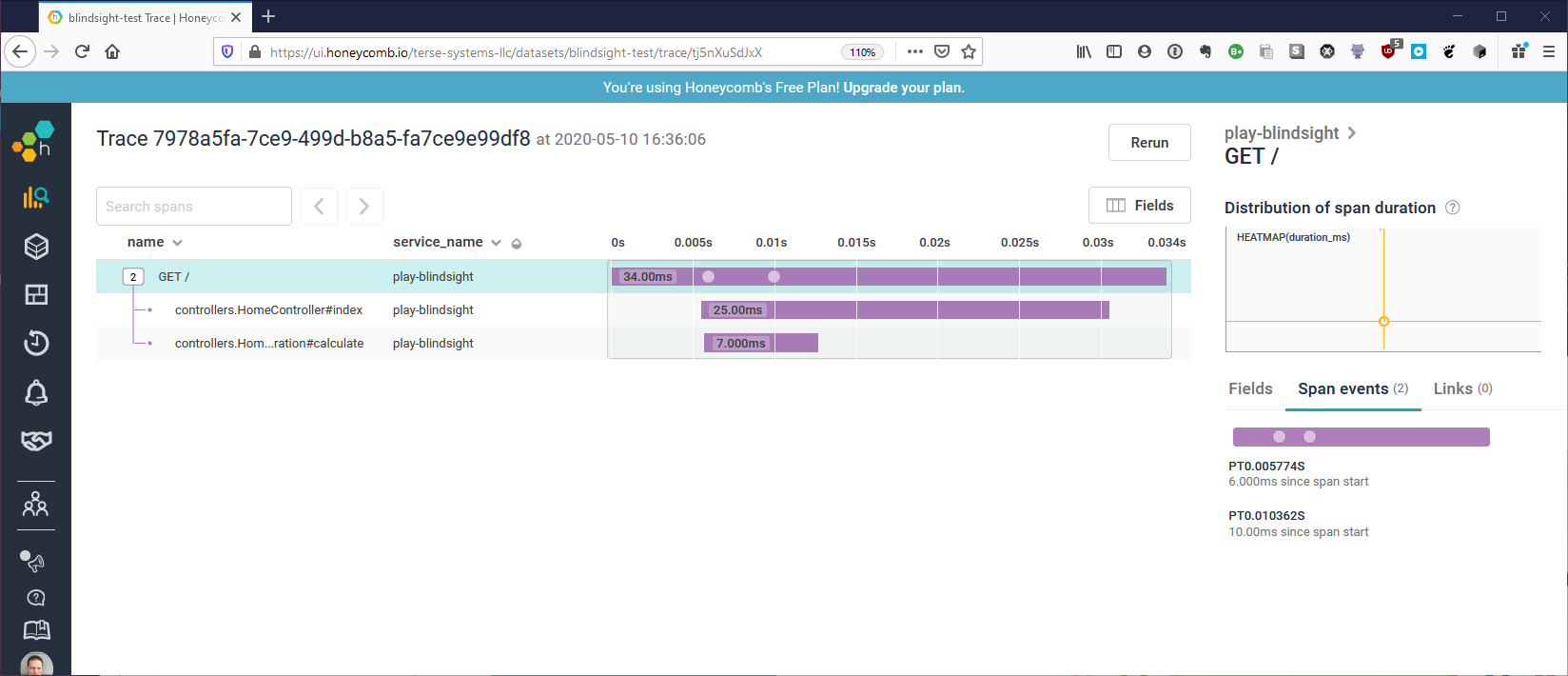Open the documentation book icon in sidebar
The width and height of the screenshot is (1568, 676).
coord(36,629)
